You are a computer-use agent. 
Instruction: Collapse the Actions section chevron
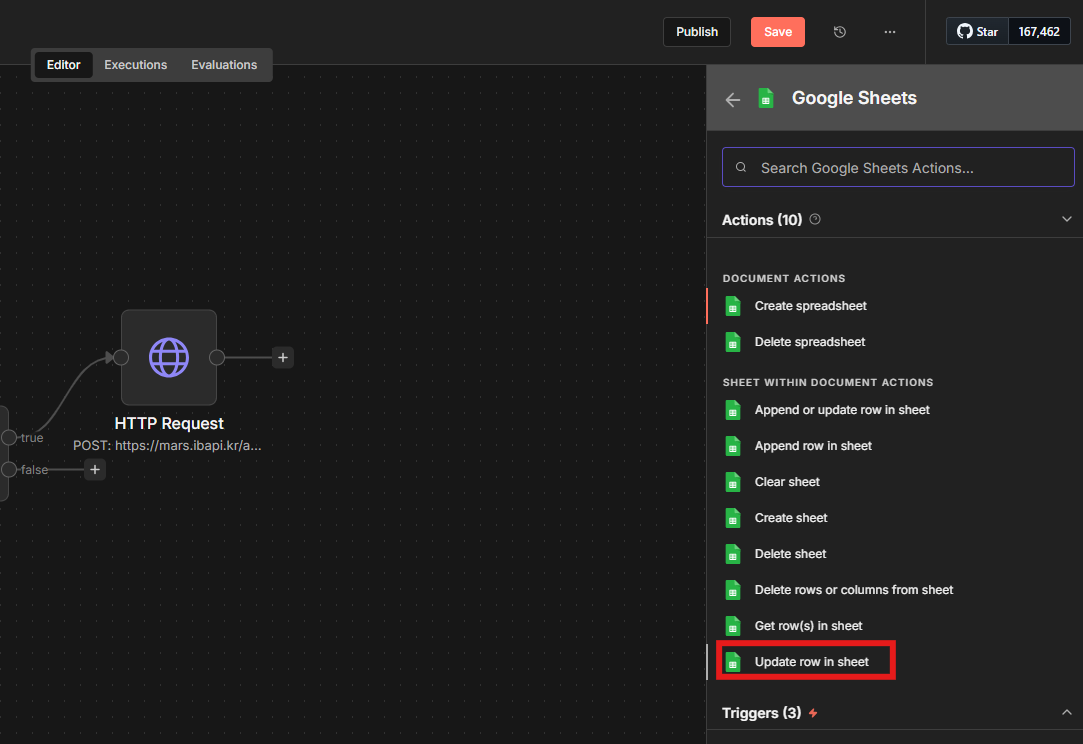tap(1066, 219)
